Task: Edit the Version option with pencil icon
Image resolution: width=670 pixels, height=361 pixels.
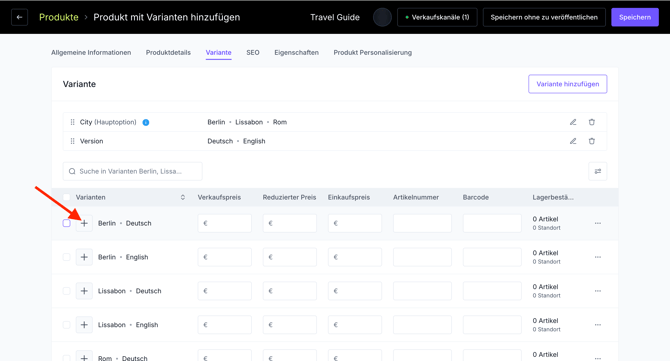Action: pyautogui.click(x=573, y=141)
